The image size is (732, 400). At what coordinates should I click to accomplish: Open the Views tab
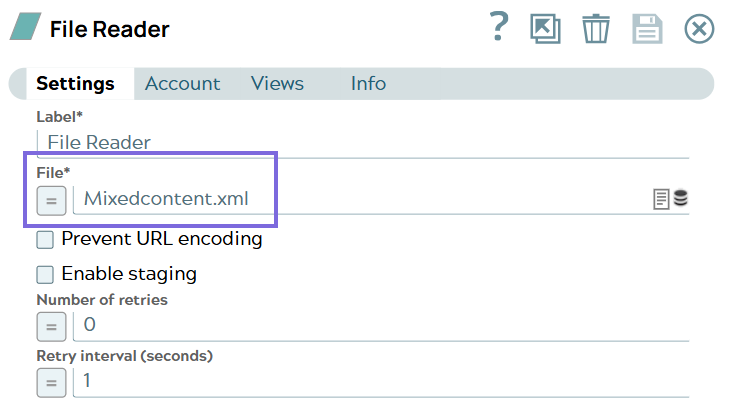coord(277,84)
